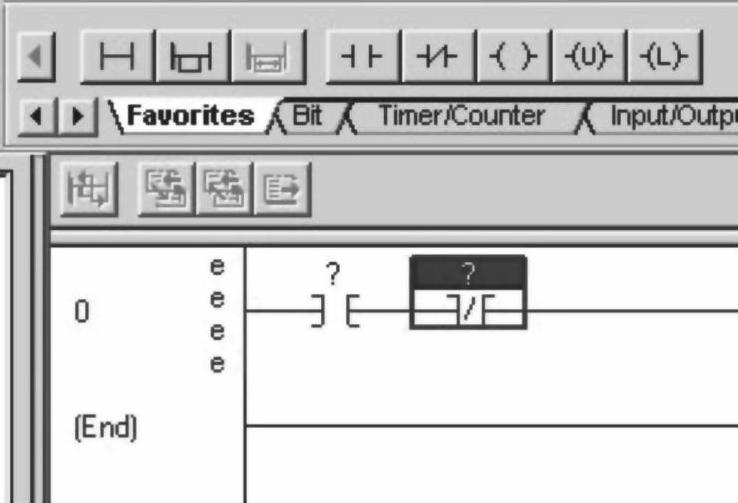This screenshot has width=738, height=503.
Task: Select the (End) rung
Action: pyautogui.click(x=105, y=427)
